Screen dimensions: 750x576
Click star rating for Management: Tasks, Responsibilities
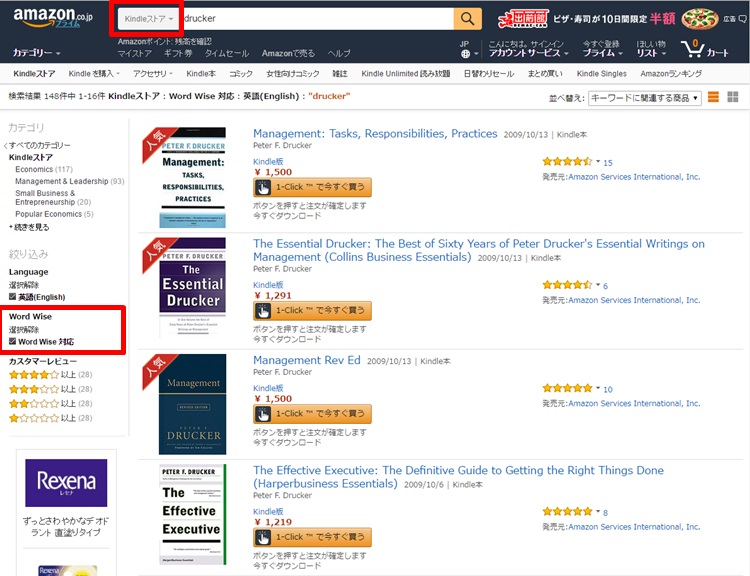(567, 162)
